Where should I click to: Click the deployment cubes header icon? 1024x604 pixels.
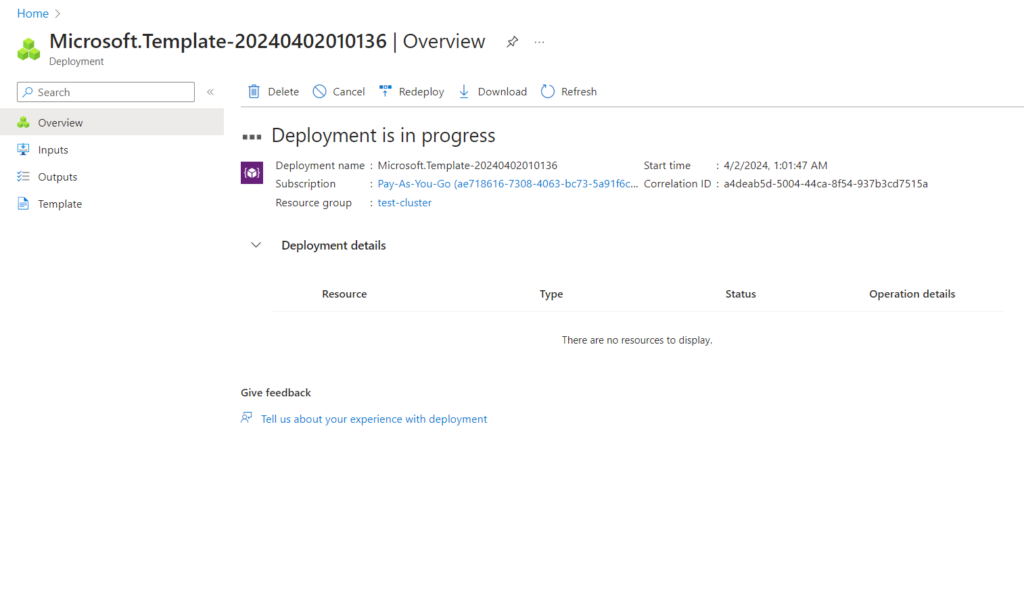(29, 49)
